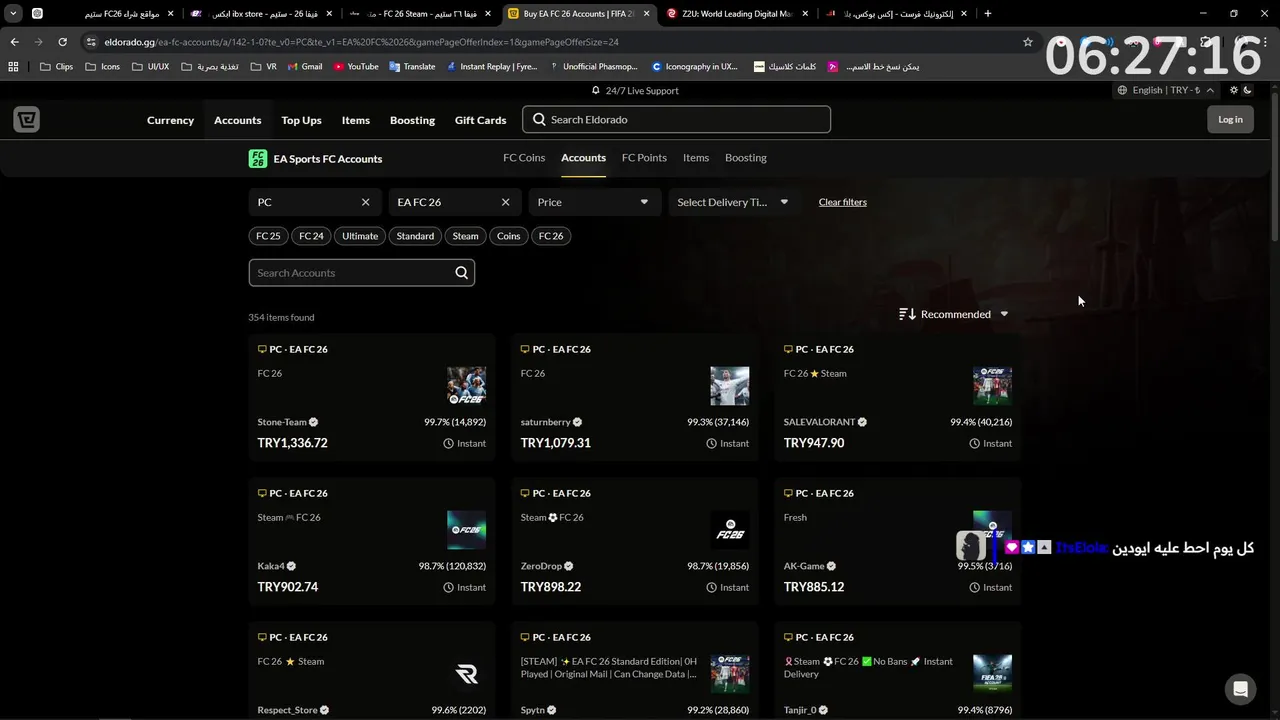Open the tab search dropdown arrow

(x=13, y=14)
